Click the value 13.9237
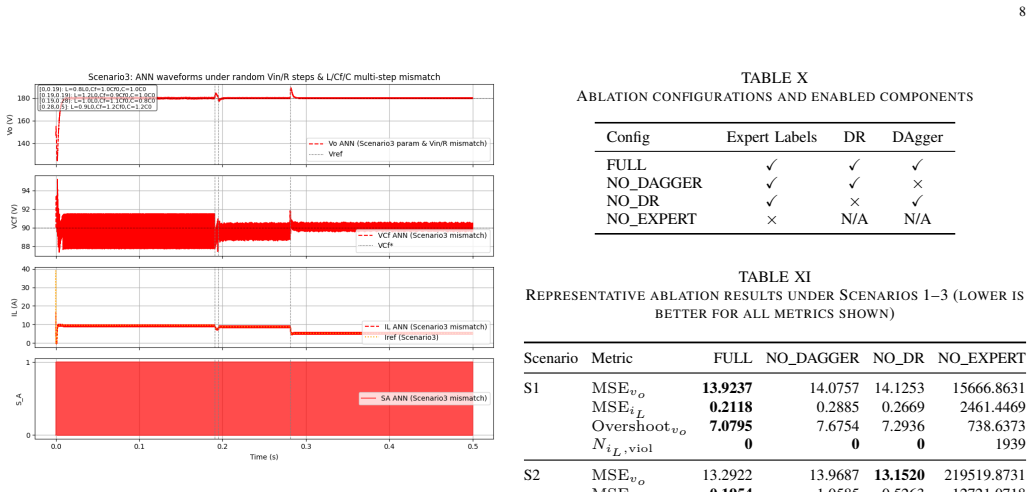The width and height of the screenshot is (1033, 492). [x=727, y=389]
